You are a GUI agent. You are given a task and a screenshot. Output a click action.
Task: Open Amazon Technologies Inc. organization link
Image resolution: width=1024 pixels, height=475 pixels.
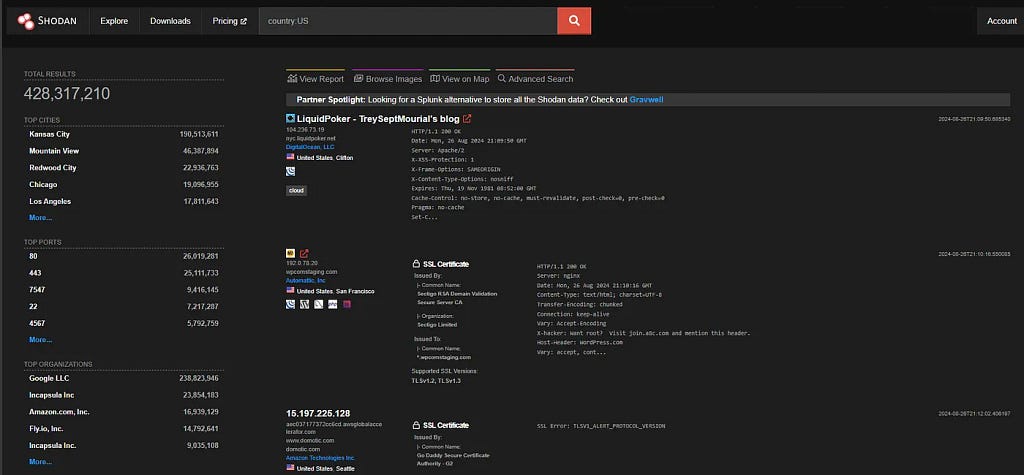click(x=321, y=458)
